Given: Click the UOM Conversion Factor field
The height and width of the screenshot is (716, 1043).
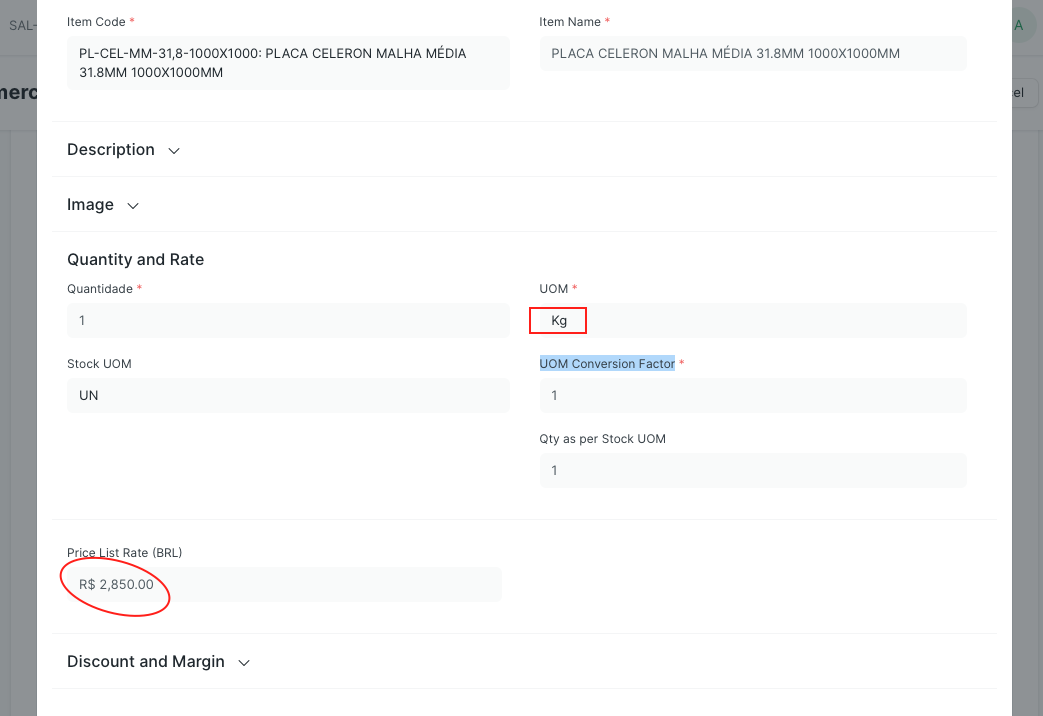Looking at the screenshot, I should 751,395.
